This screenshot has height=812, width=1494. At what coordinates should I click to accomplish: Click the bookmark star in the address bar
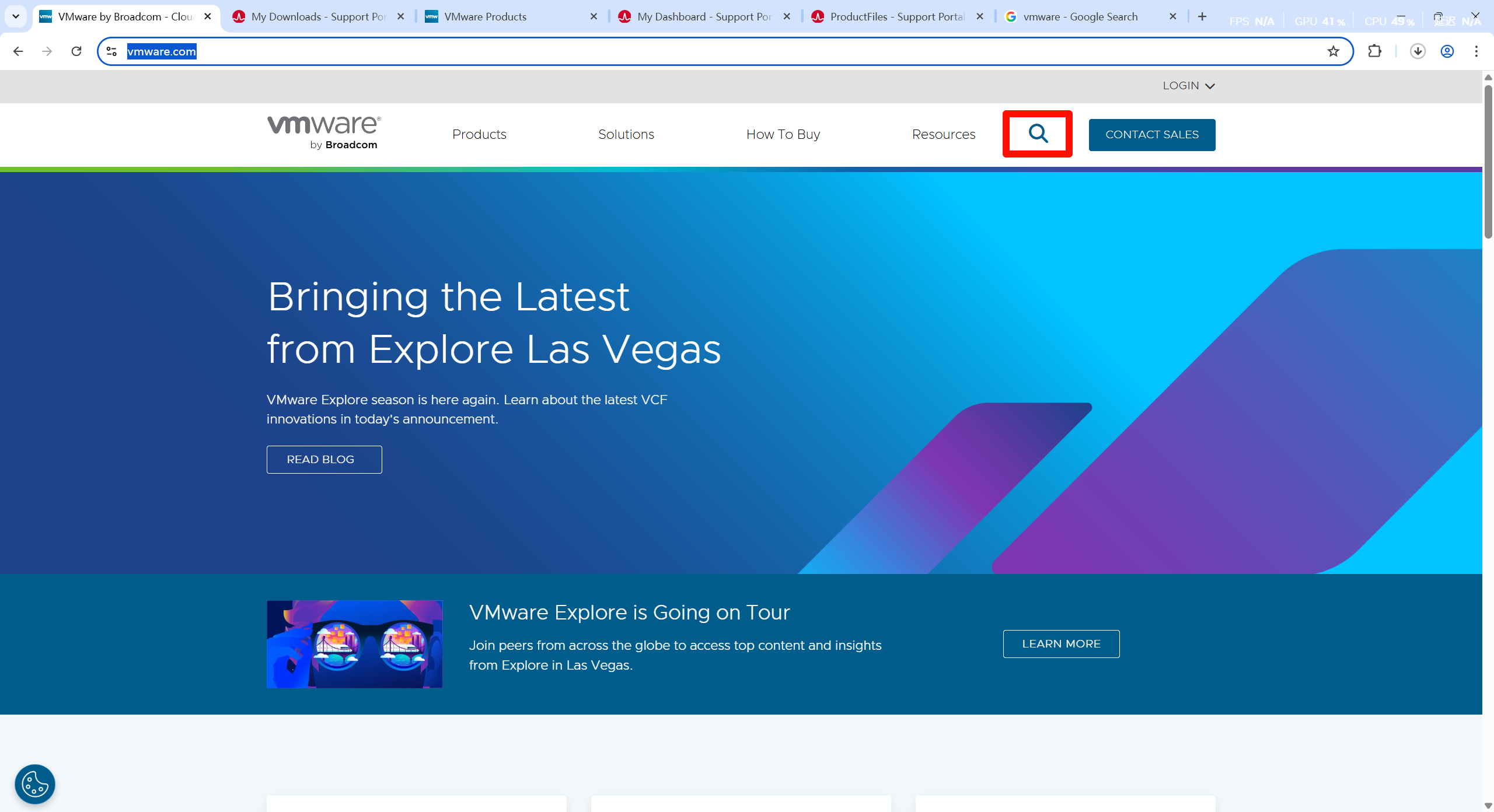click(x=1334, y=51)
